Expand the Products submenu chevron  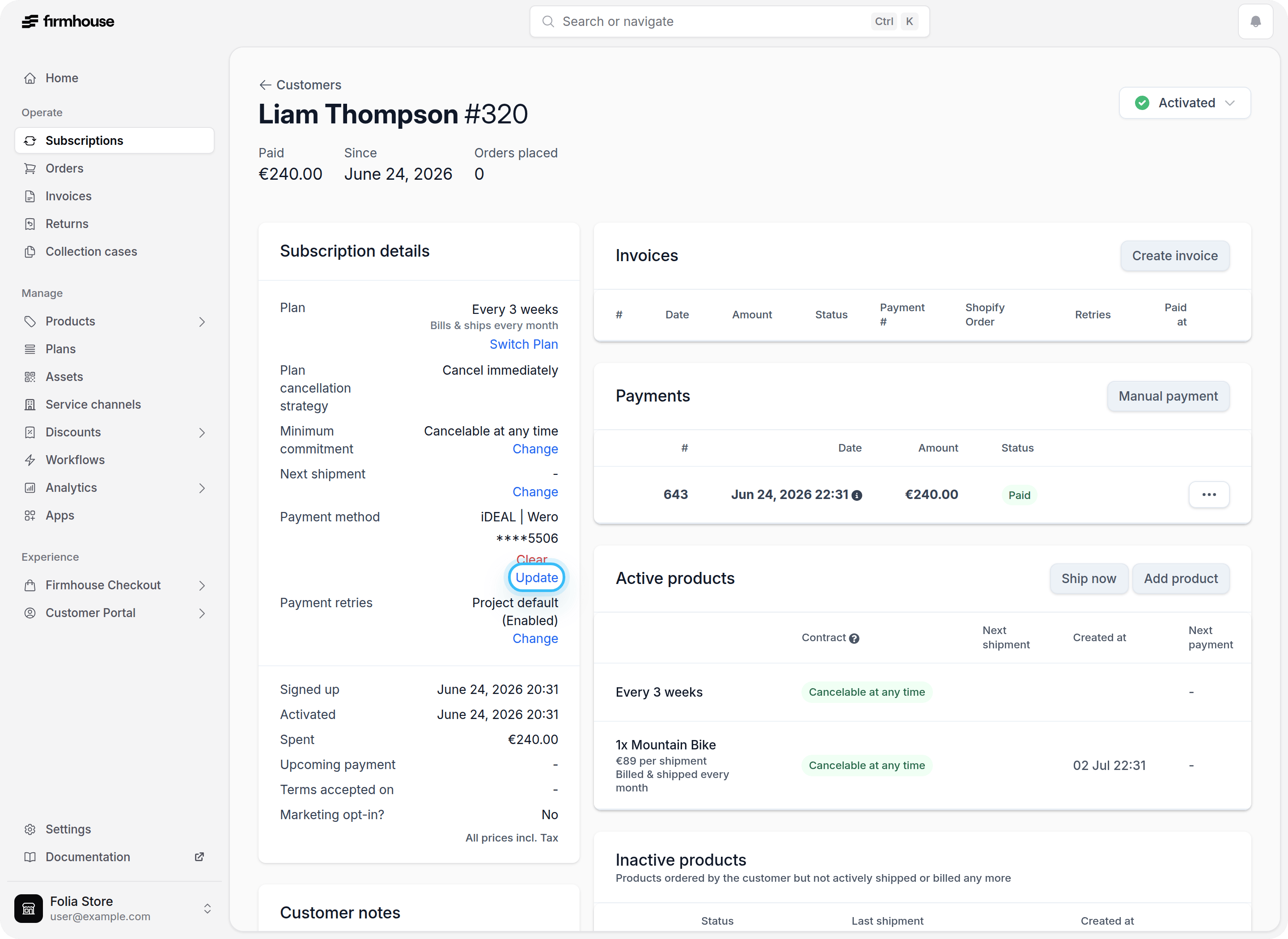tap(202, 321)
